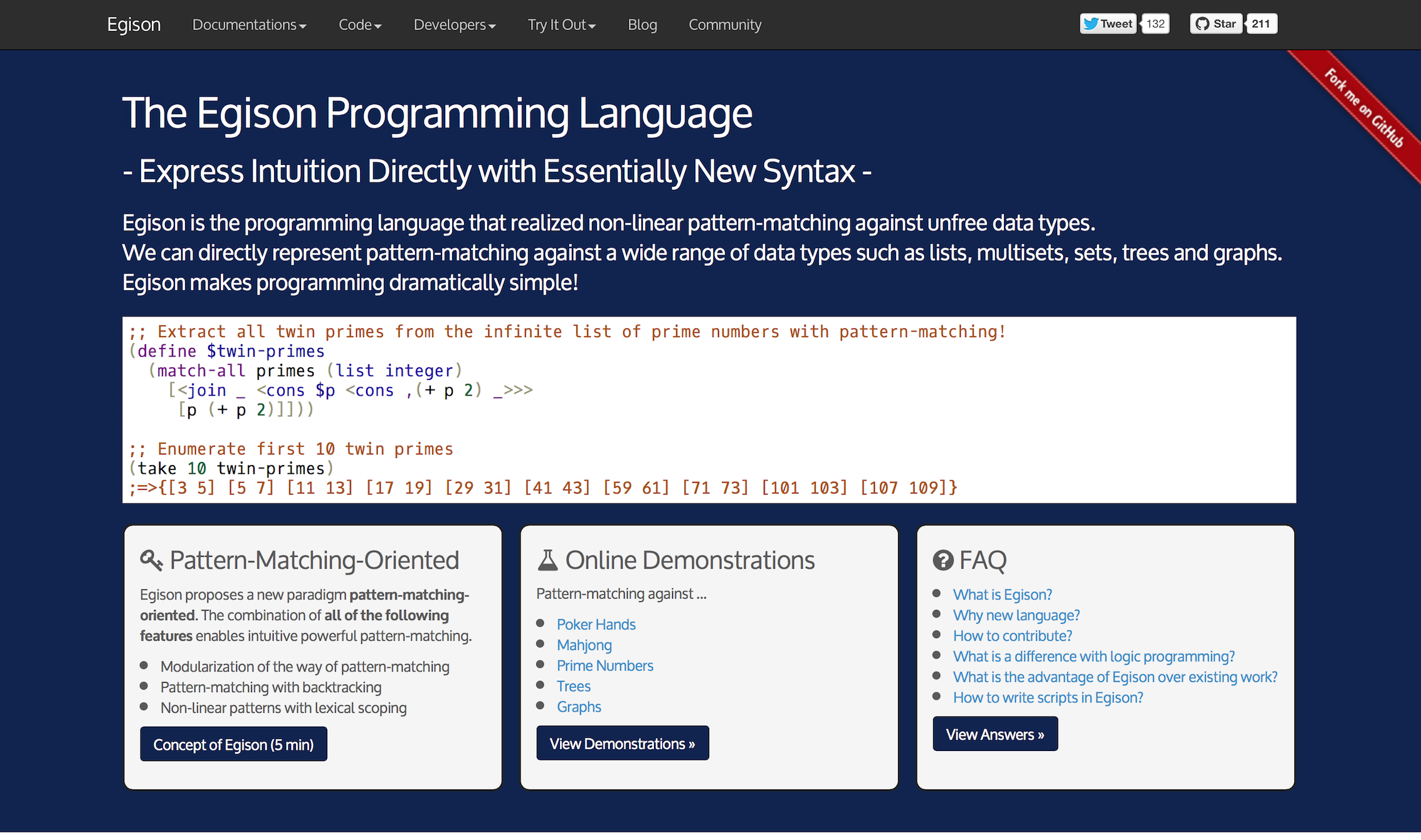The width and height of the screenshot is (1421, 840).
Task: Open FAQ 'How to write scripts in Egison?'
Action: (1048, 698)
